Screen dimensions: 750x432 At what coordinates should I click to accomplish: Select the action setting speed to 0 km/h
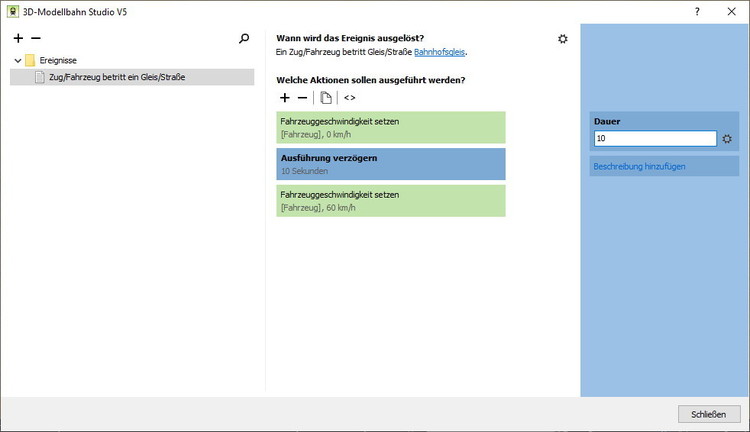391,127
